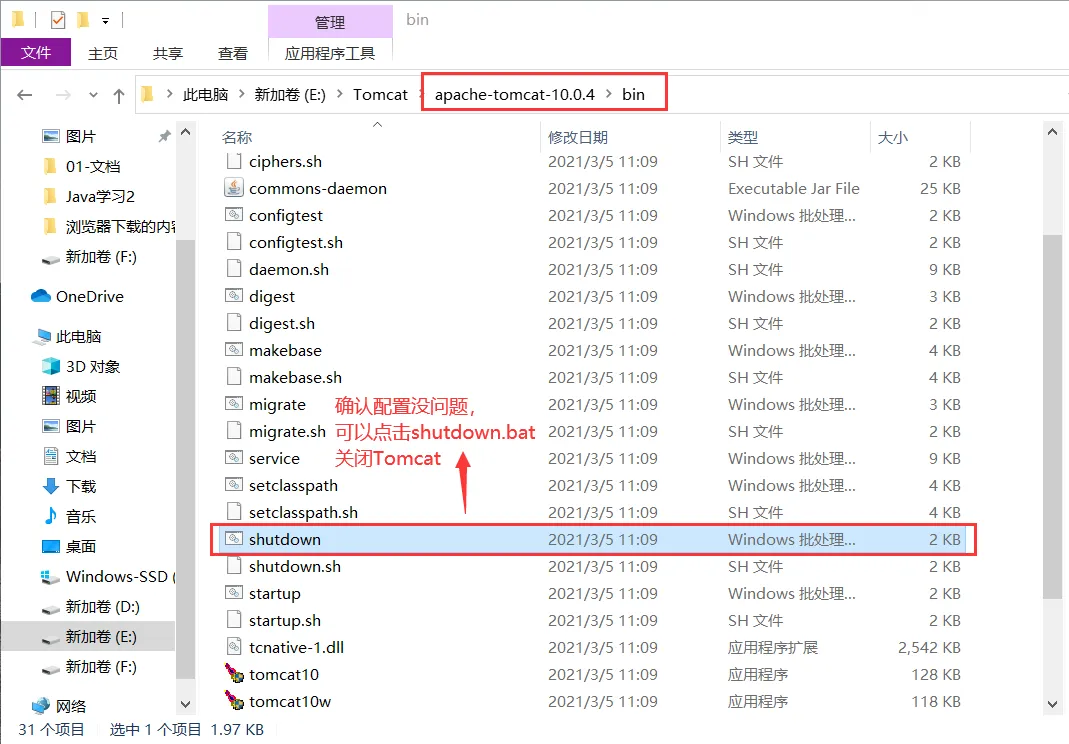Expand the chevron after 此电脑 in address bar
The width and height of the screenshot is (1069, 744).
click(x=241, y=94)
